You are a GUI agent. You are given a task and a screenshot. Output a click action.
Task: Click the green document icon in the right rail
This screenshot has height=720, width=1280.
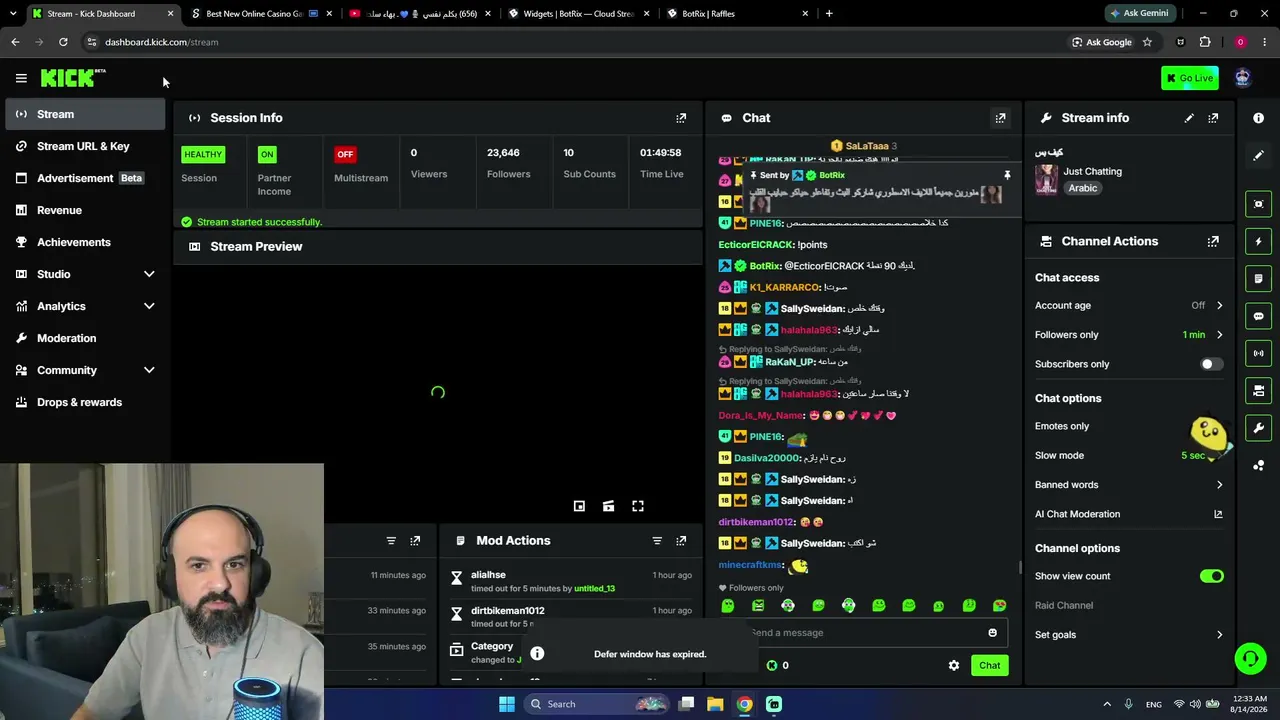[1258, 279]
